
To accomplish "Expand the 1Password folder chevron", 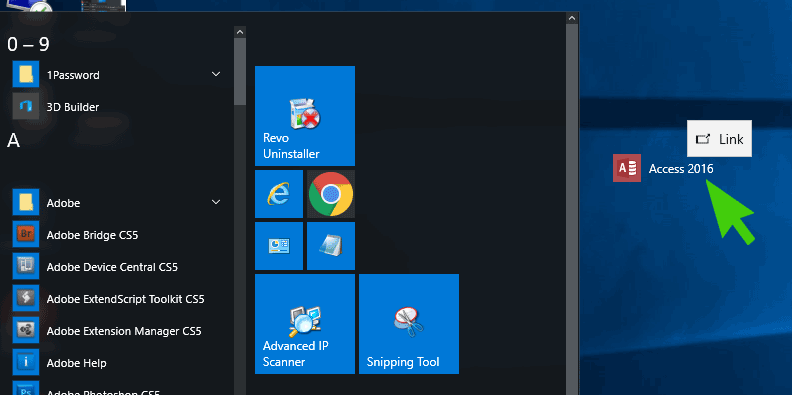I will click(216, 74).
